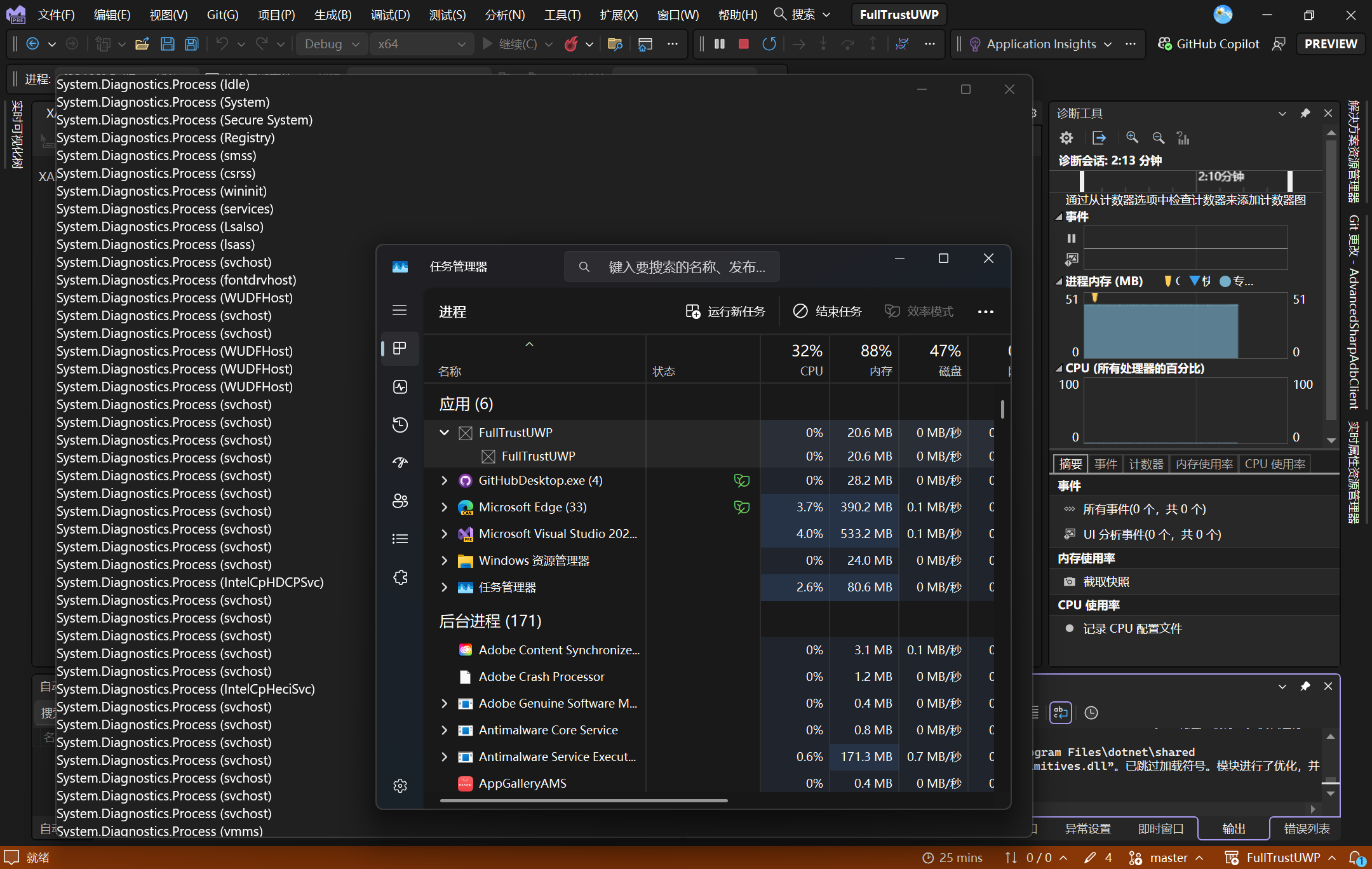Click the restart debugging icon
1372x869 pixels.
pyautogui.click(x=769, y=44)
